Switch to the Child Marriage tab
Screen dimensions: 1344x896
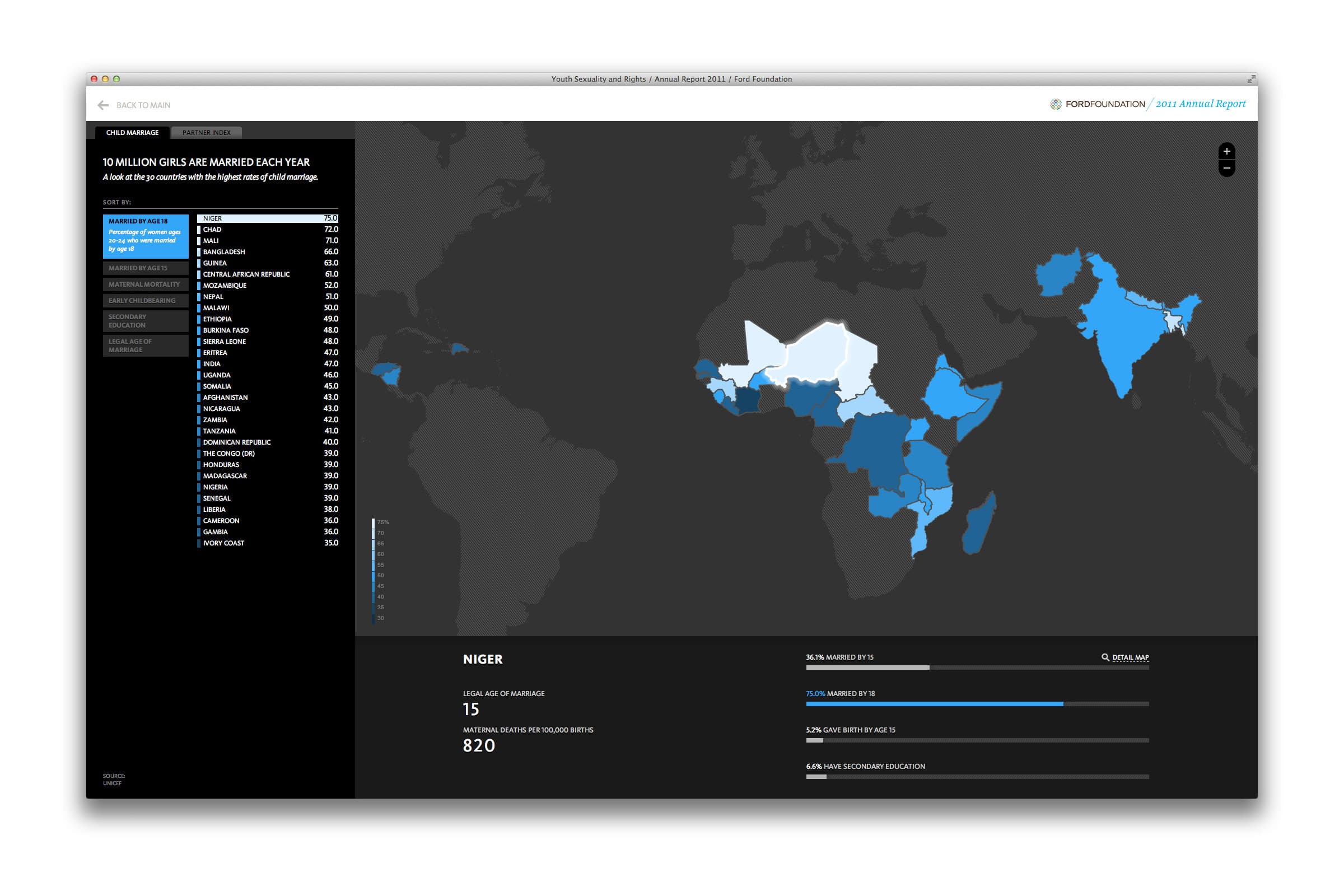click(x=133, y=132)
